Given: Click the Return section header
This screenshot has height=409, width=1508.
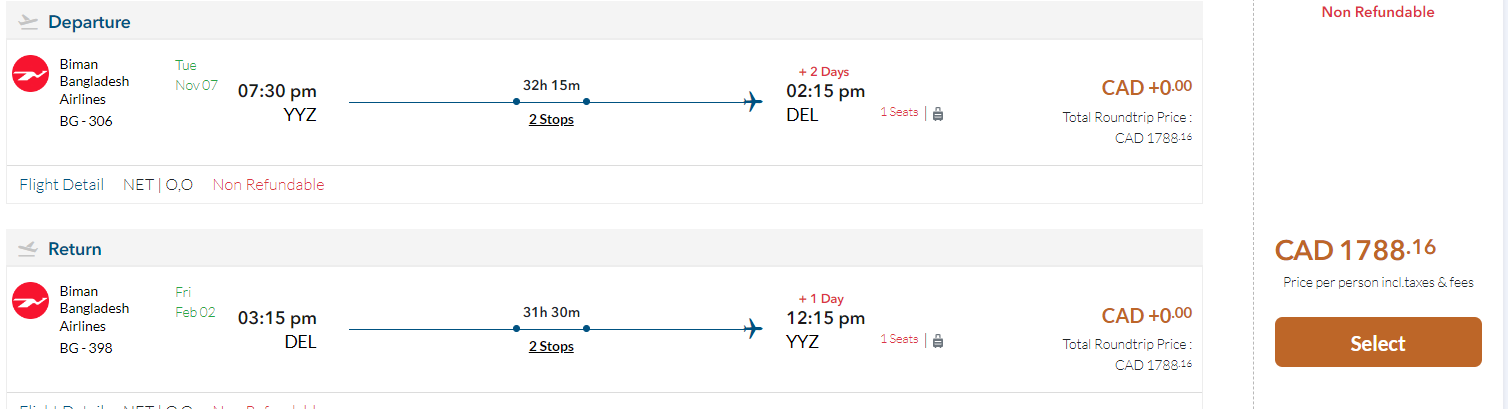Looking at the screenshot, I should [75, 249].
